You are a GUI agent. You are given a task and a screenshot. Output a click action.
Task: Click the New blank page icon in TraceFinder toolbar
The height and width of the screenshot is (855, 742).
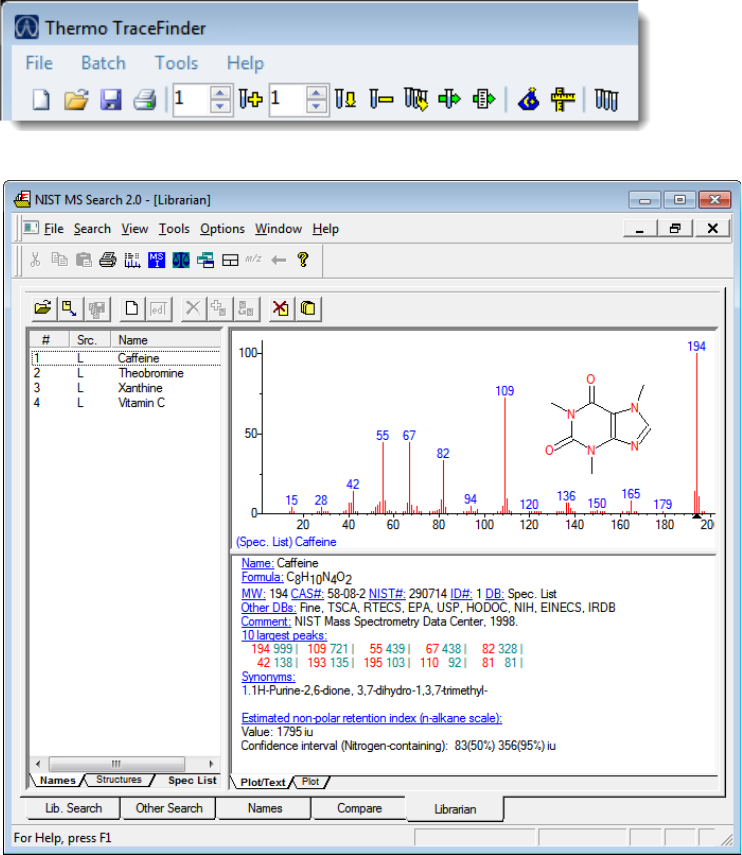[41, 100]
